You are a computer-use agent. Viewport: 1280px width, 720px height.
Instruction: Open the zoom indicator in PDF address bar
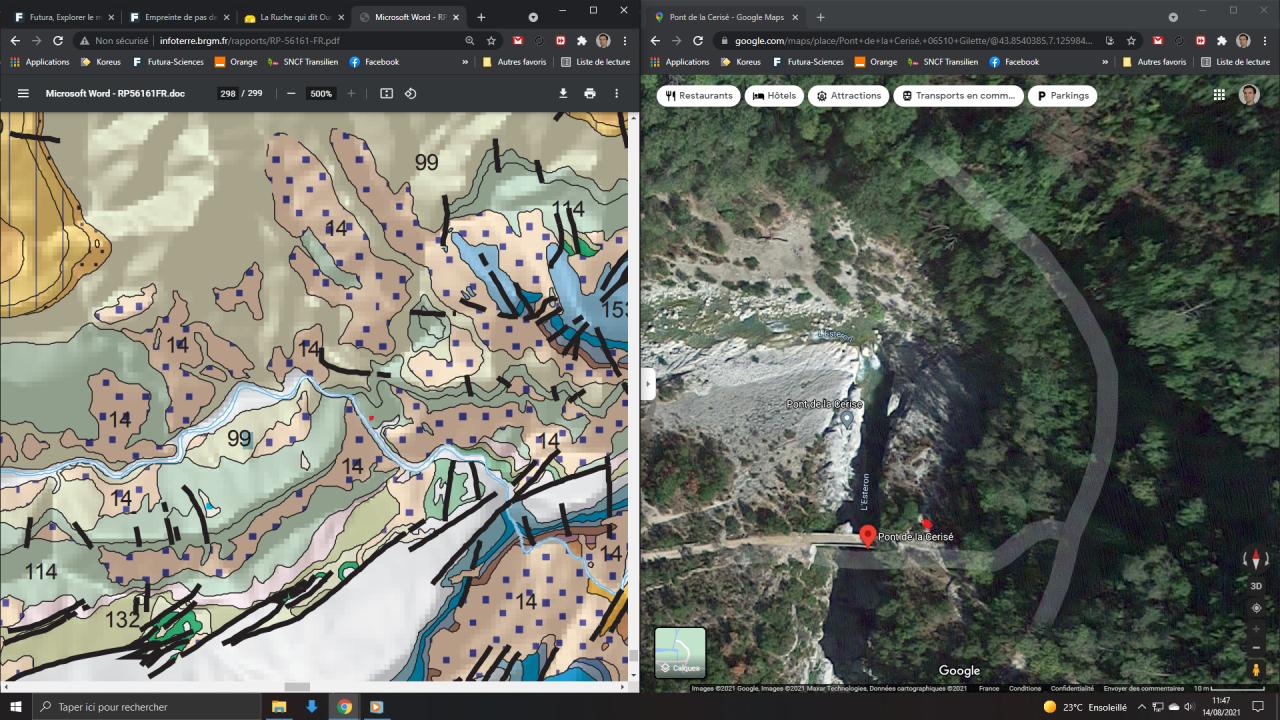tap(470, 41)
